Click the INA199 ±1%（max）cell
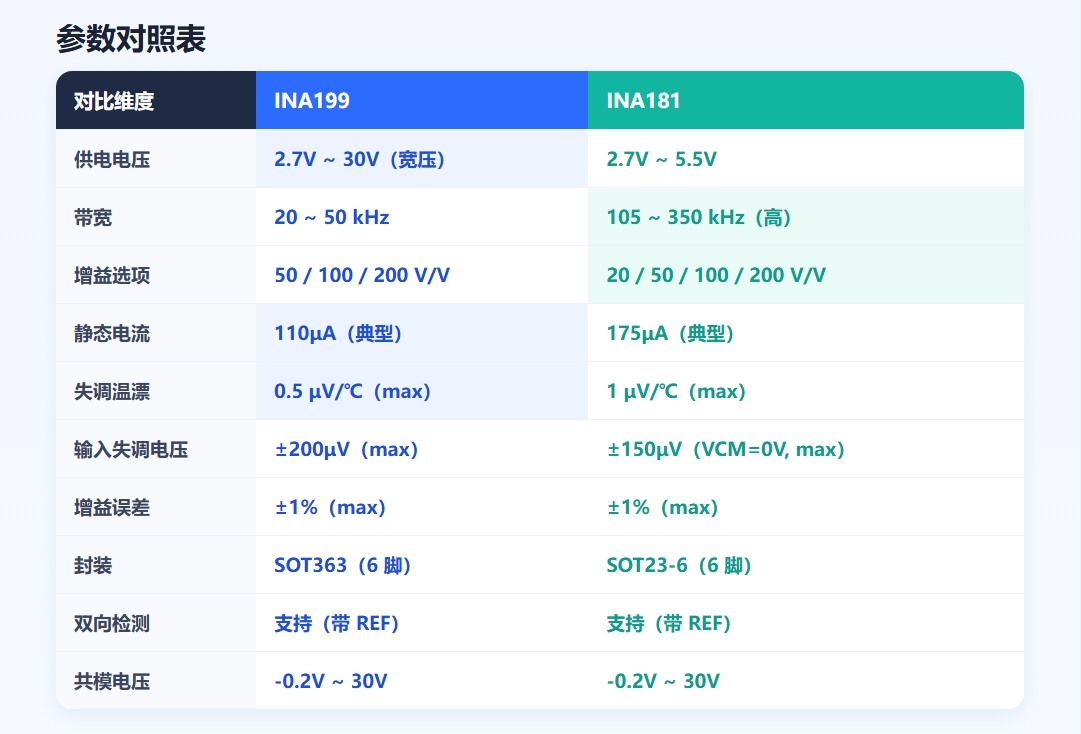The width and height of the screenshot is (1081, 734). click(x=422, y=507)
